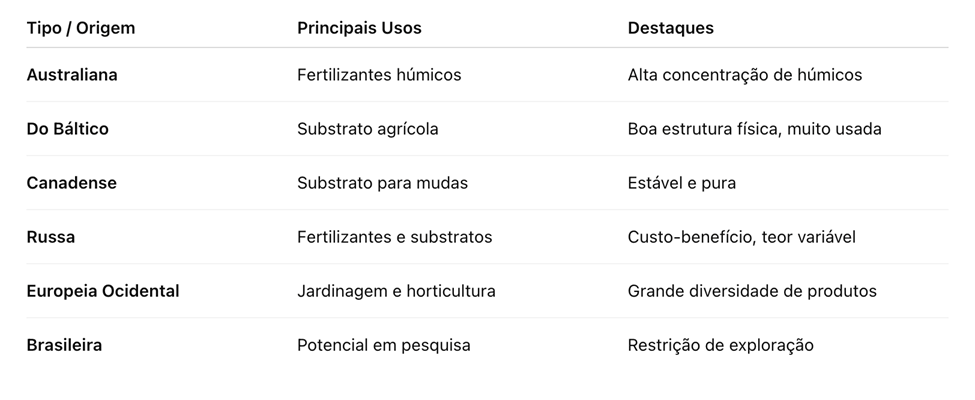Select the 'Australiana' row label
Screen dimensions: 975x400
[72, 75]
